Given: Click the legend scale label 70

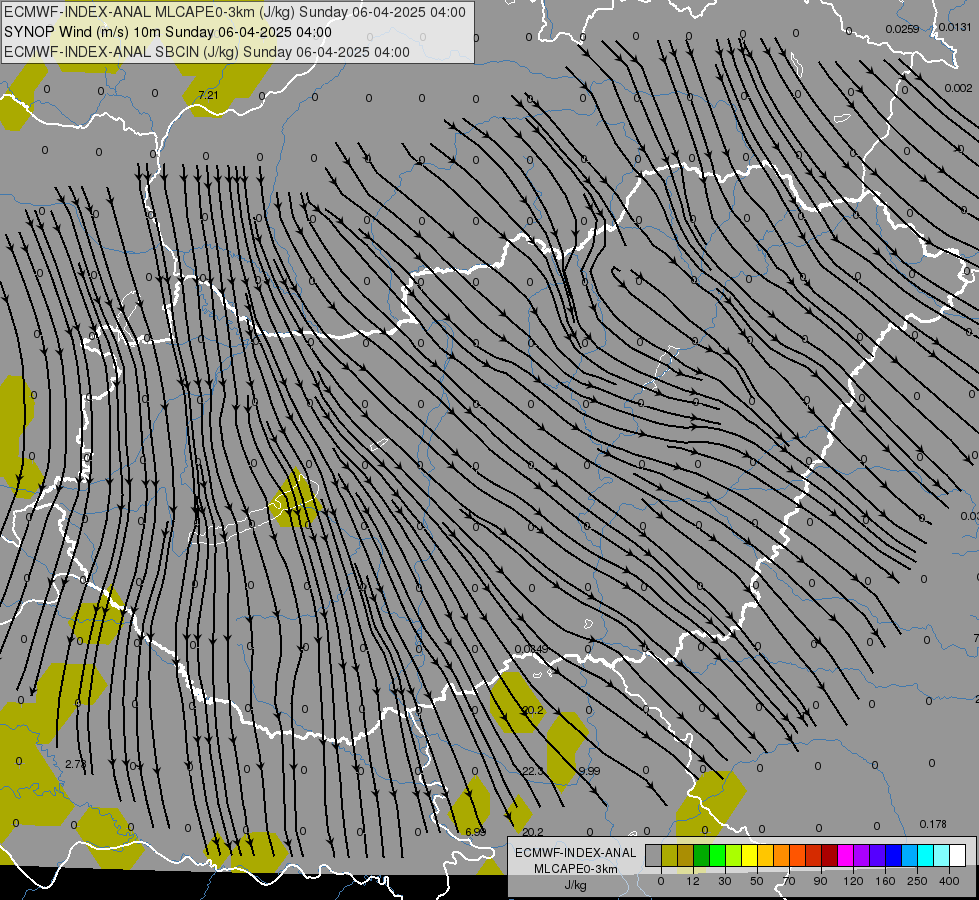Looking at the screenshot, I should tap(789, 881).
